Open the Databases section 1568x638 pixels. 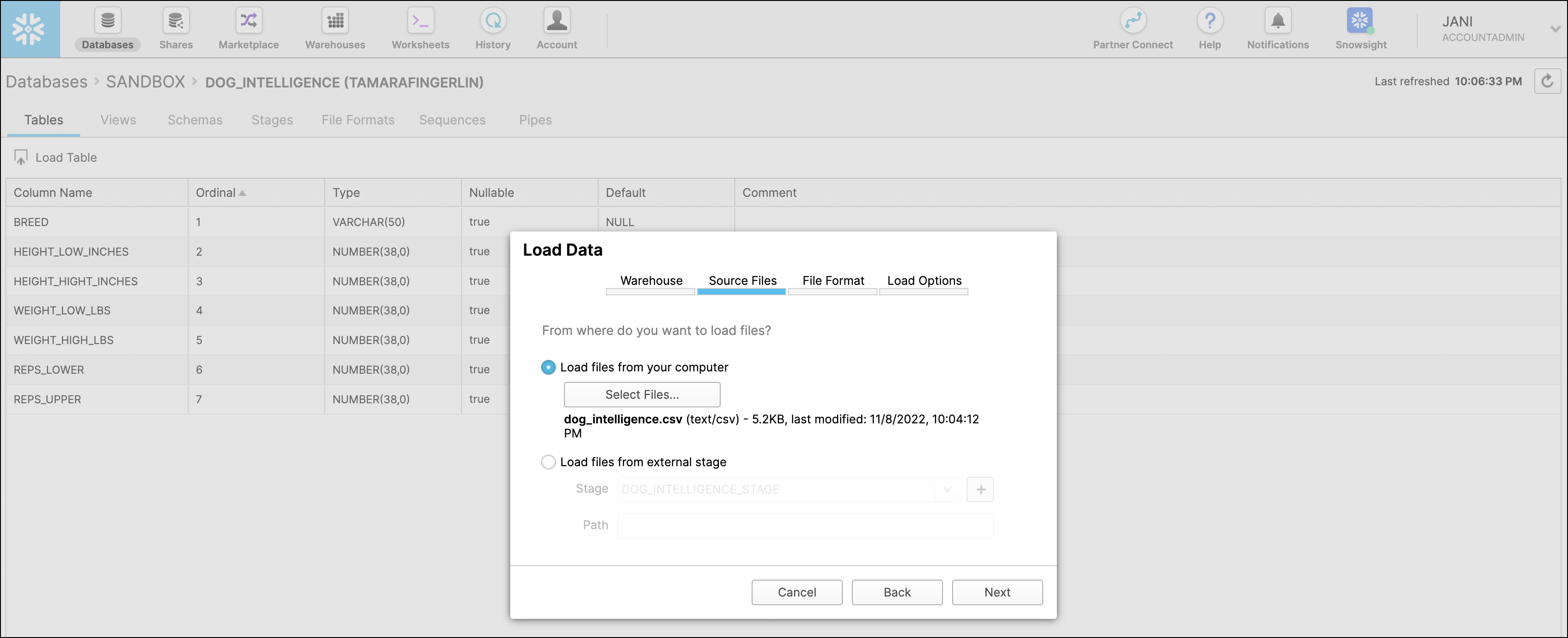pyautogui.click(x=107, y=29)
